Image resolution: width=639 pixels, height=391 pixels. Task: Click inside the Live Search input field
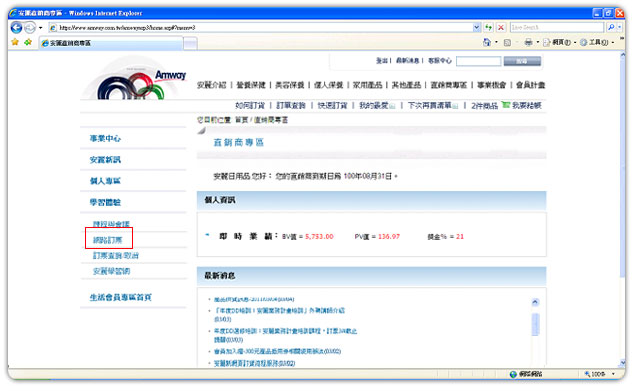557,27
